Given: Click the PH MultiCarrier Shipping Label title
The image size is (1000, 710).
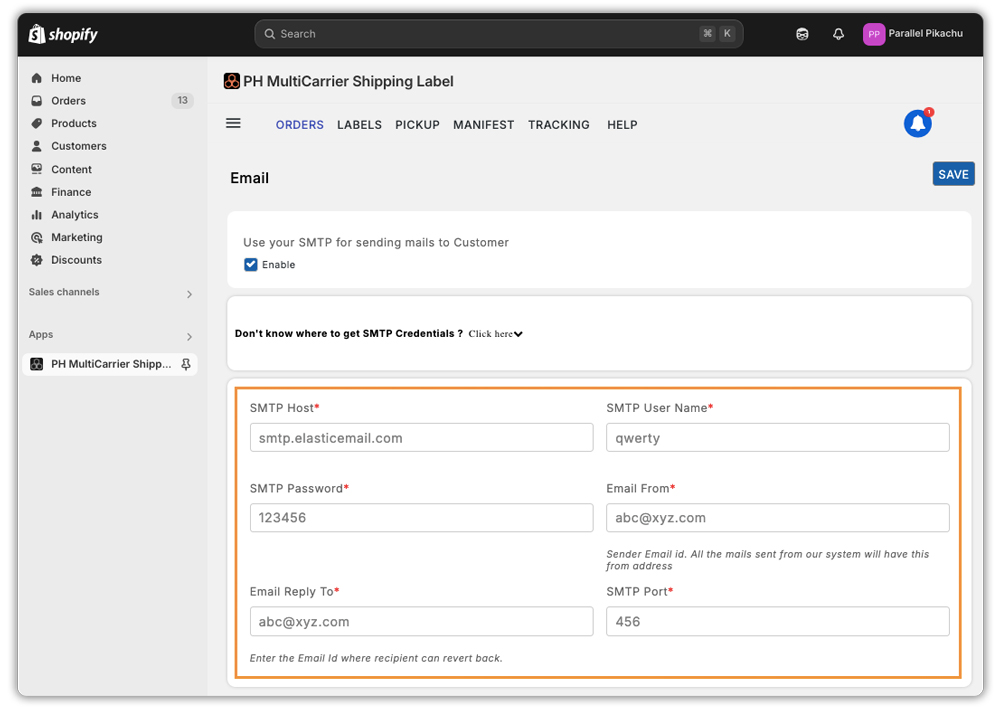Looking at the screenshot, I should (x=348, y=81).
